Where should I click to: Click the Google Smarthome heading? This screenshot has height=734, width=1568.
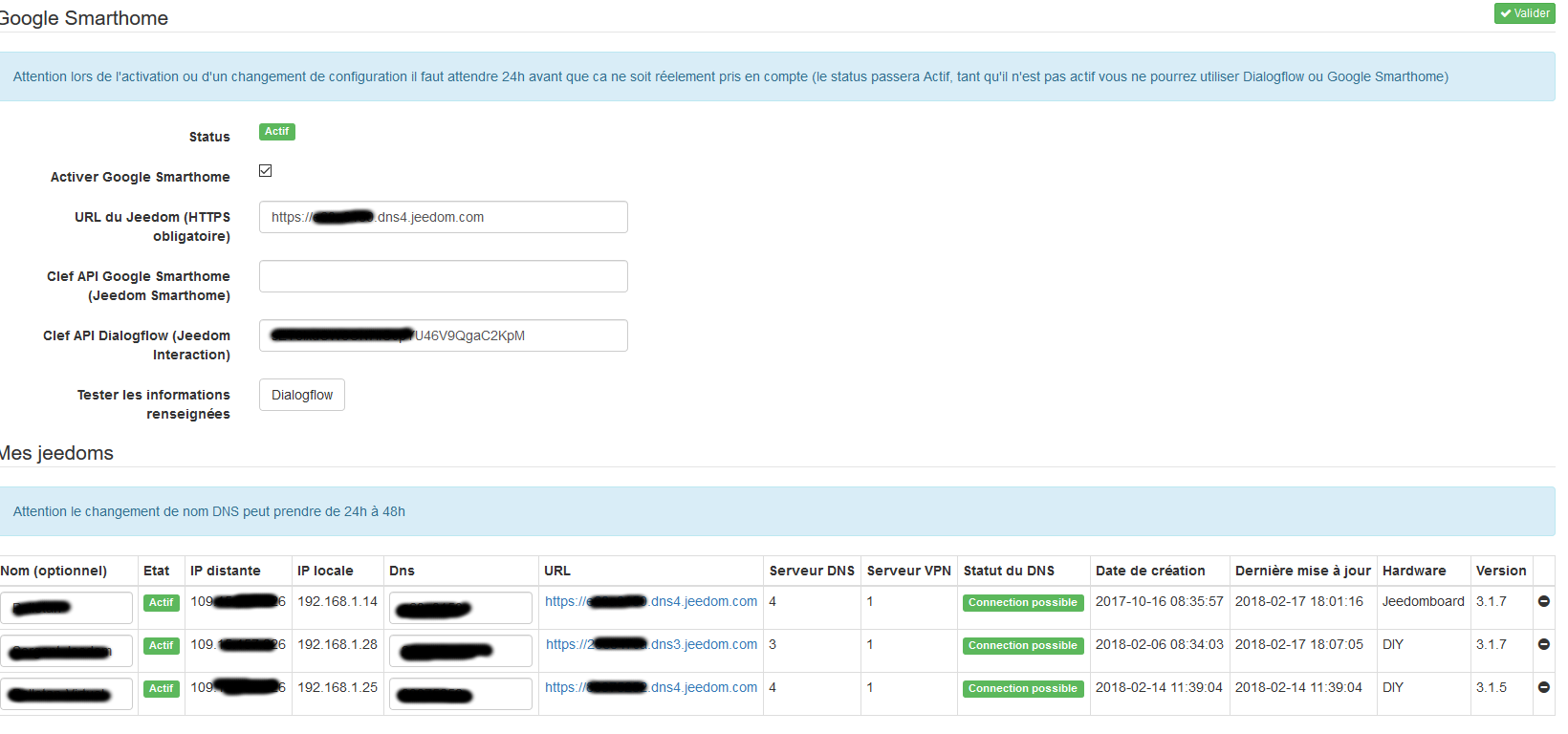(84, 18)
